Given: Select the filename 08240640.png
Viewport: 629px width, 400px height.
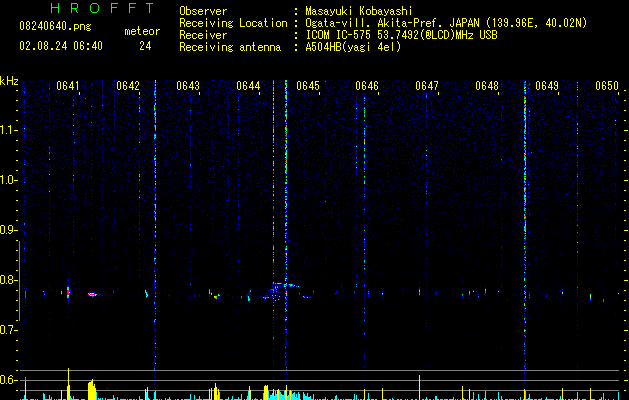Looking at the screenshot, I should [x=55, y=26].
